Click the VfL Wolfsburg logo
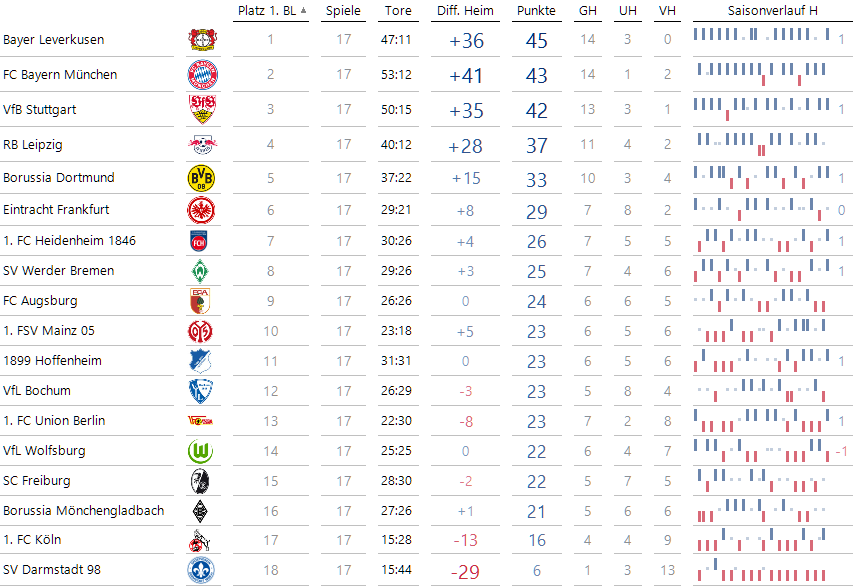 pos(202,451)
